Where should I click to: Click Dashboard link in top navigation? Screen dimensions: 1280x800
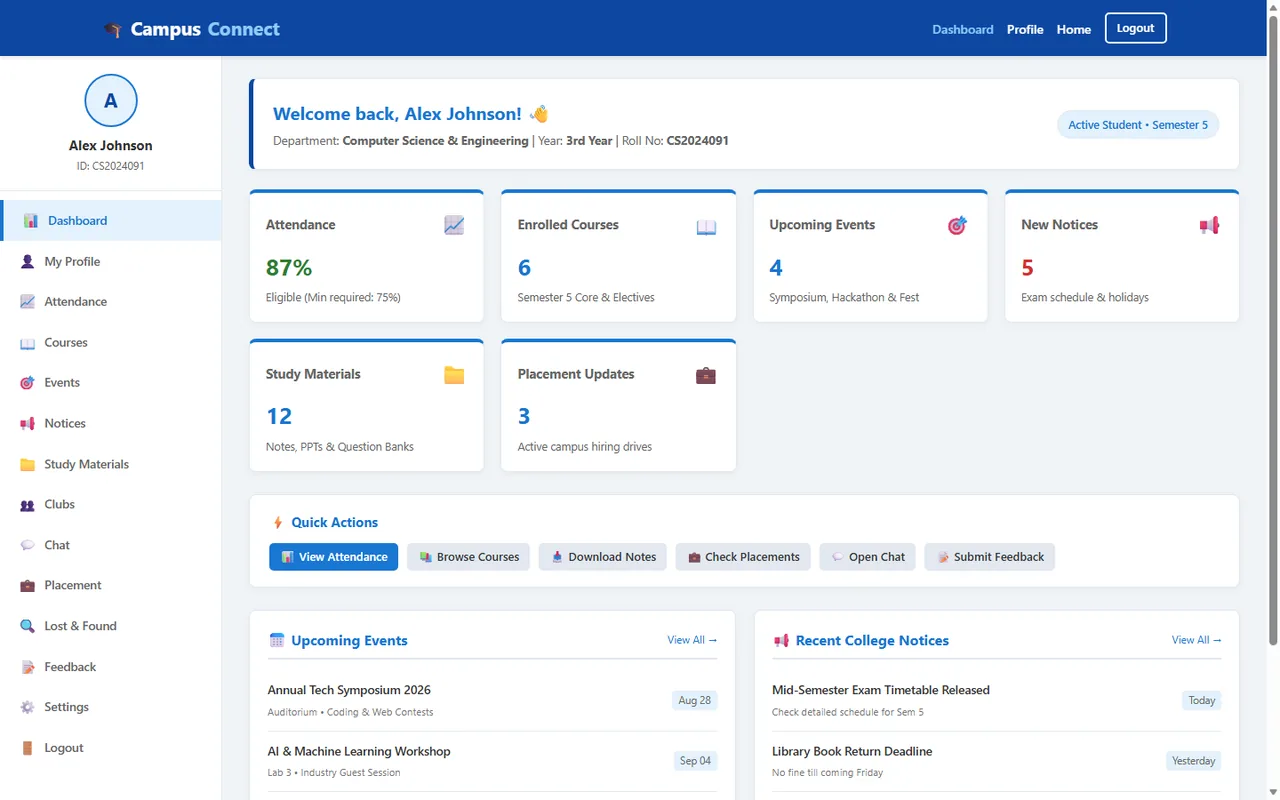click(963, 29)
